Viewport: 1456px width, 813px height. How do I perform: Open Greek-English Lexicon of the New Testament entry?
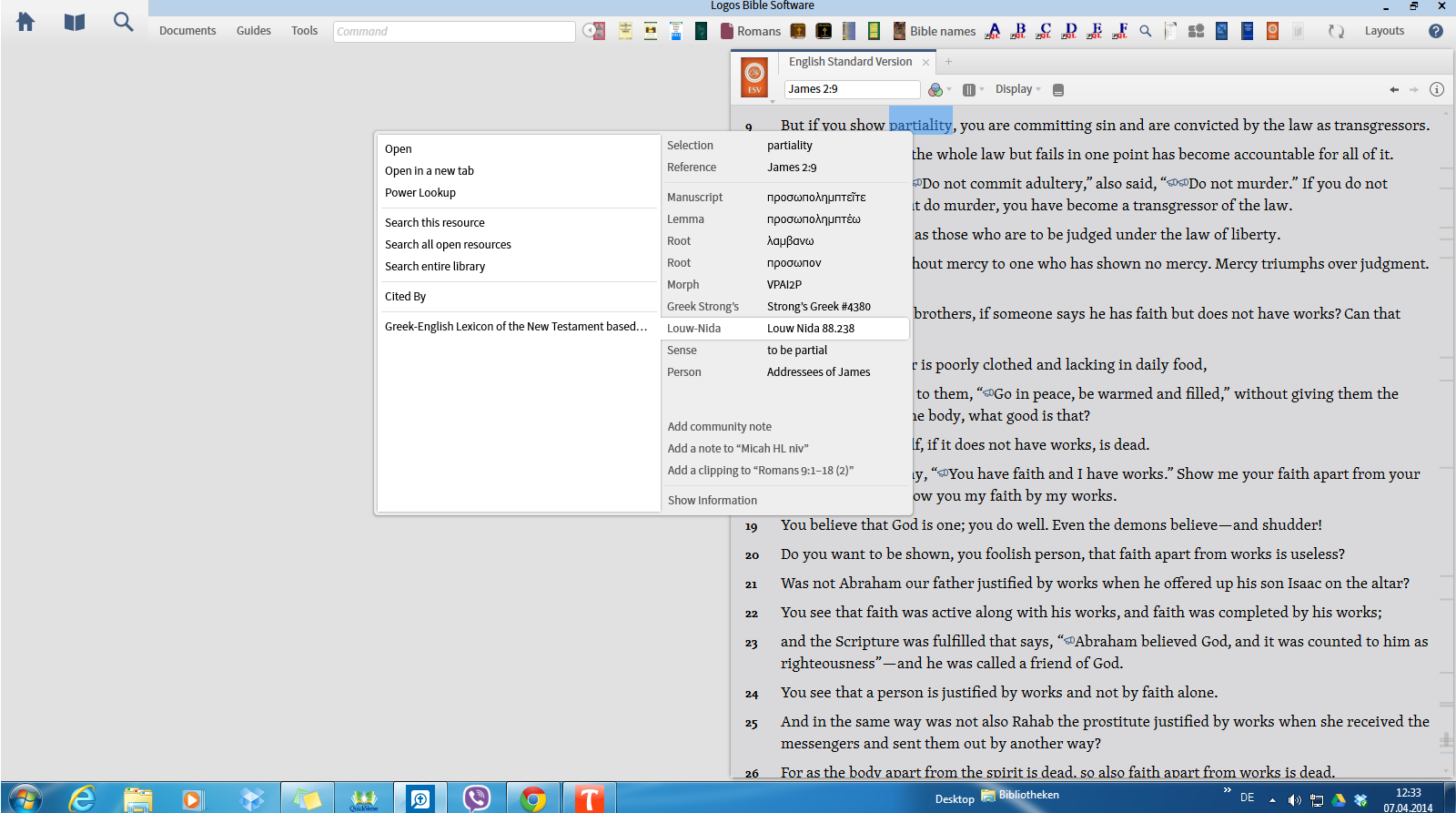(517, 327)
